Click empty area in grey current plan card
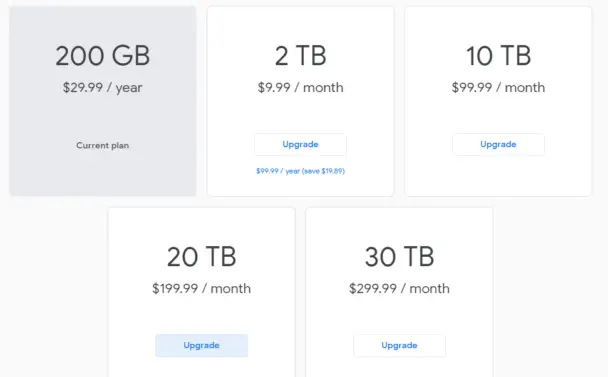This screenshot has height=377, width=608. [103, 175]
